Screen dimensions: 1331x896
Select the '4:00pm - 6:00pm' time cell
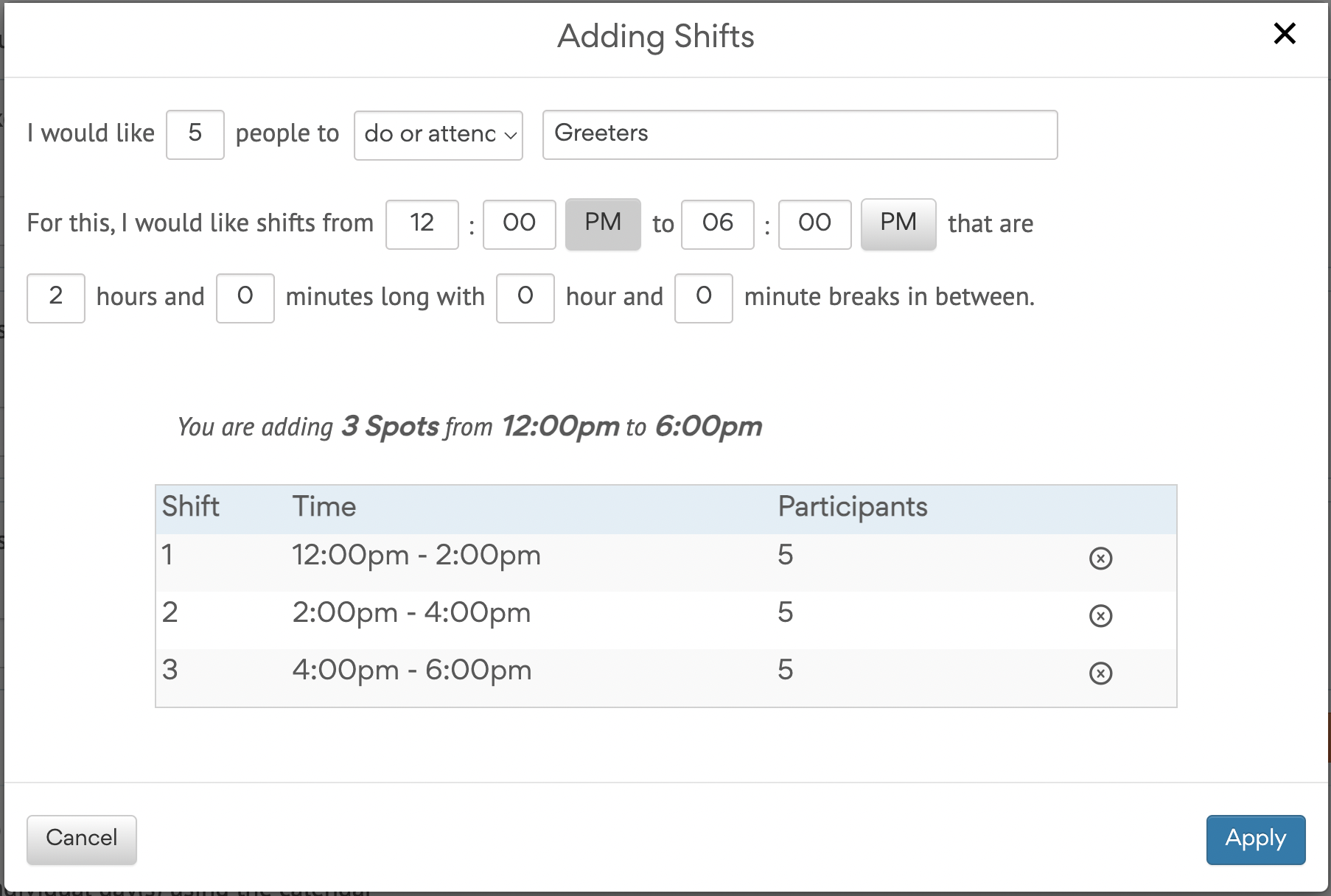(x=412, y=671)
